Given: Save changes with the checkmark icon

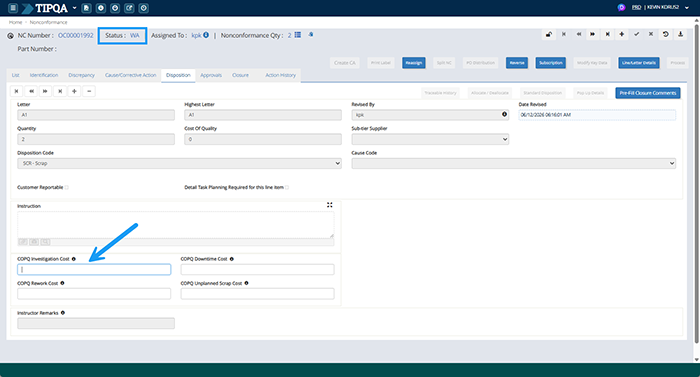Looking at the screenshot, I should pyautogui.click(x=637, y=34).
